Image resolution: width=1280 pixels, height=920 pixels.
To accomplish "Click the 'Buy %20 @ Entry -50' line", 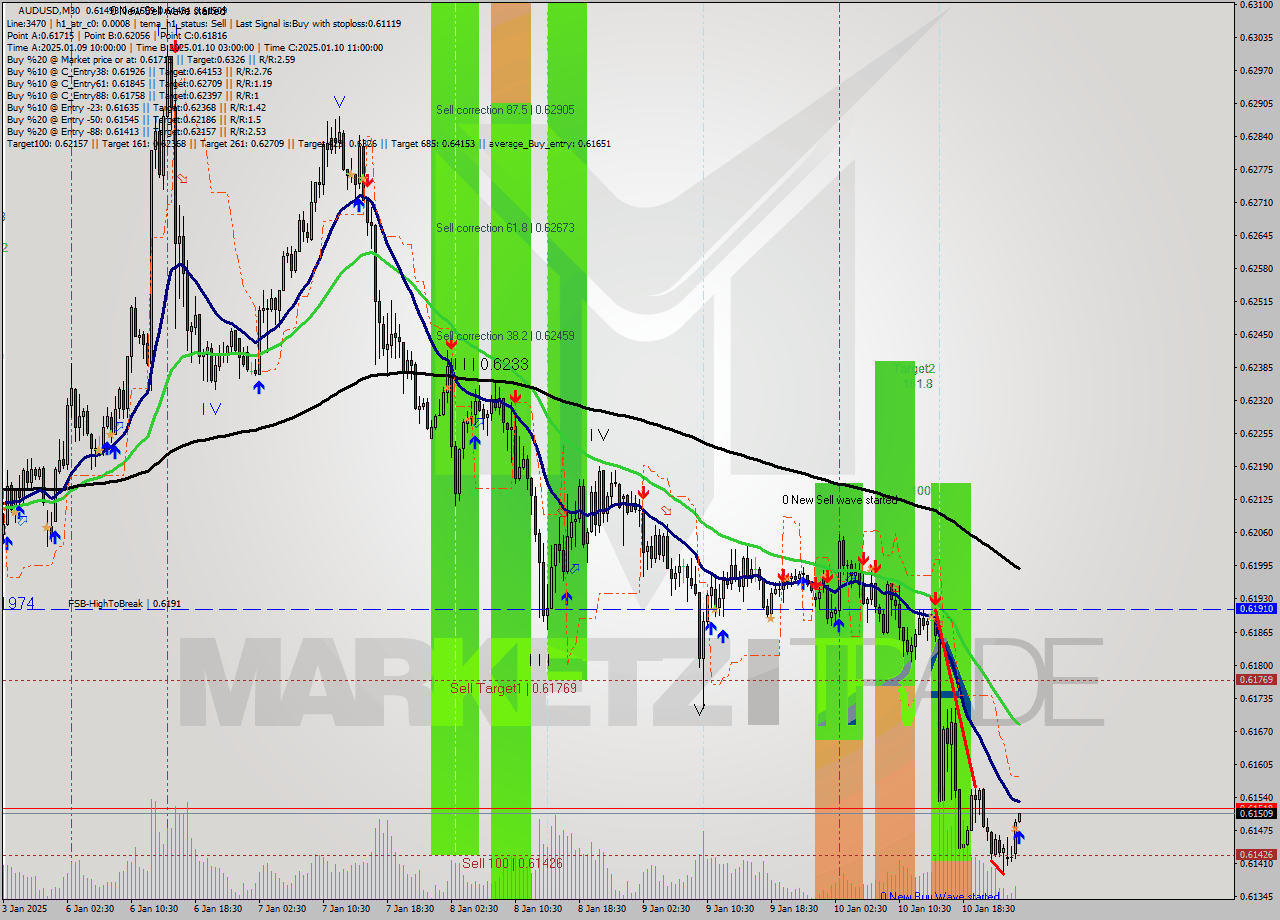I will [134, 119].
